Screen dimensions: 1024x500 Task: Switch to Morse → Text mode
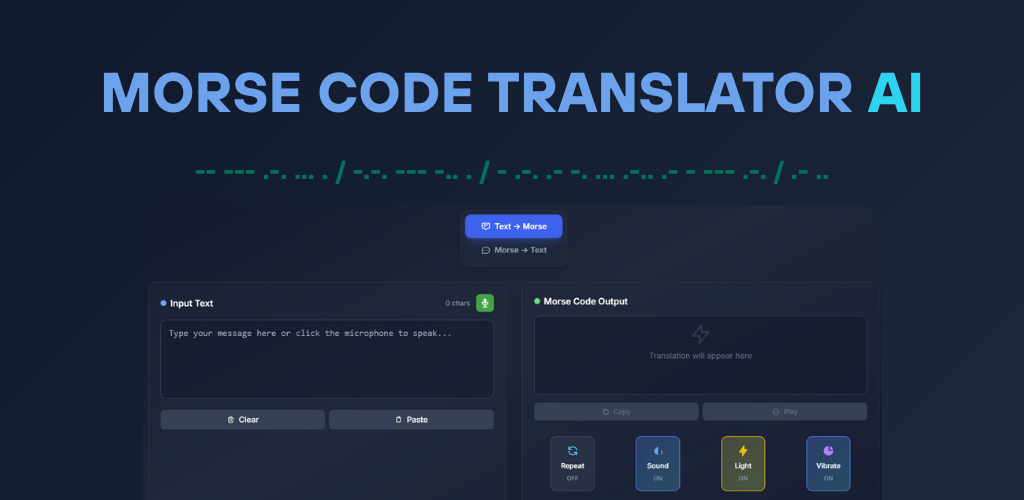pyautogui.click(x=513, y=250)
